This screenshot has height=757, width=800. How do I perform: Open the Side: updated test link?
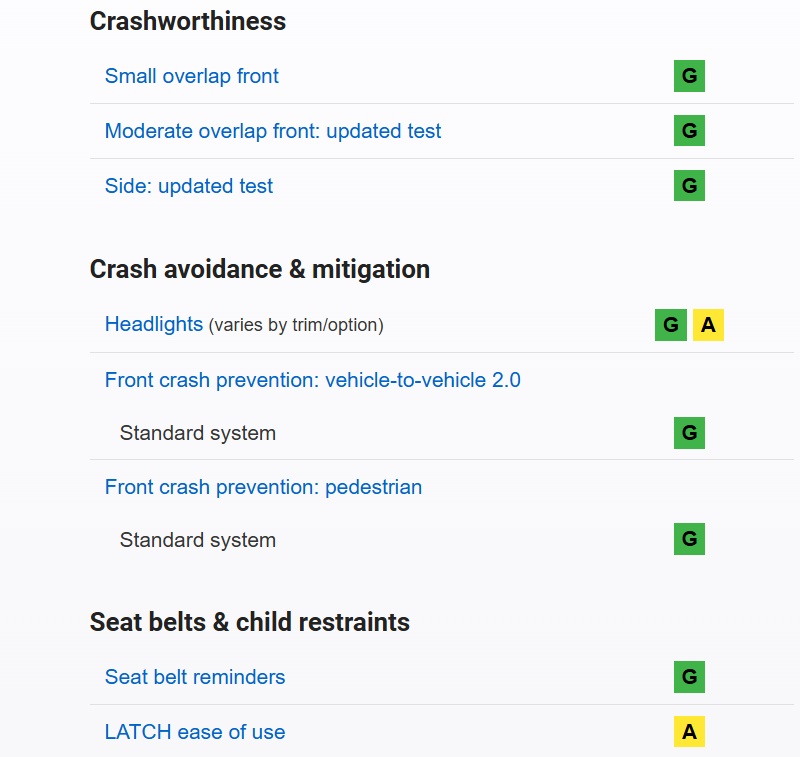[x=189, y=186]
